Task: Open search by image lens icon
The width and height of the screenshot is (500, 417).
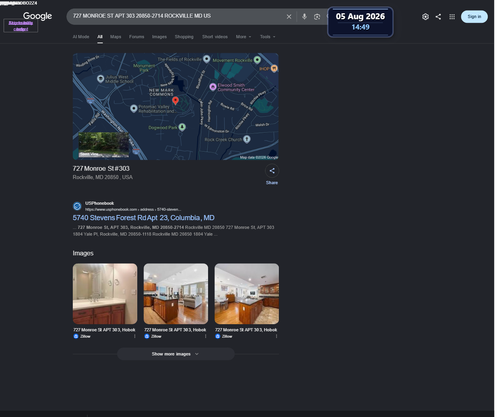Action: [317, 17]
